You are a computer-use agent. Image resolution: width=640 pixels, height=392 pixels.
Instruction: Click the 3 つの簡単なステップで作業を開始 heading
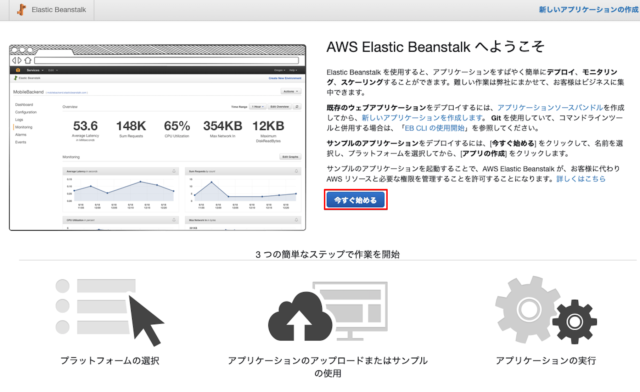[x=327, y=254]
